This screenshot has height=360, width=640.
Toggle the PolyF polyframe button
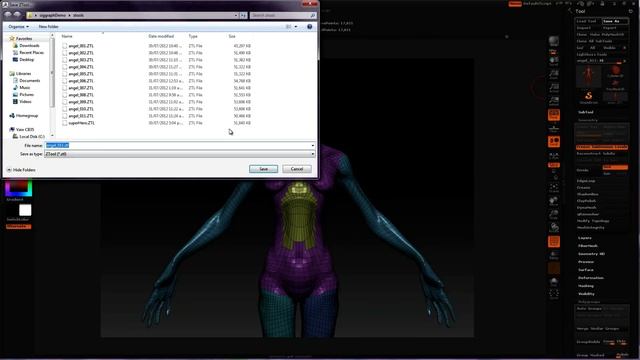coord(553,242)
